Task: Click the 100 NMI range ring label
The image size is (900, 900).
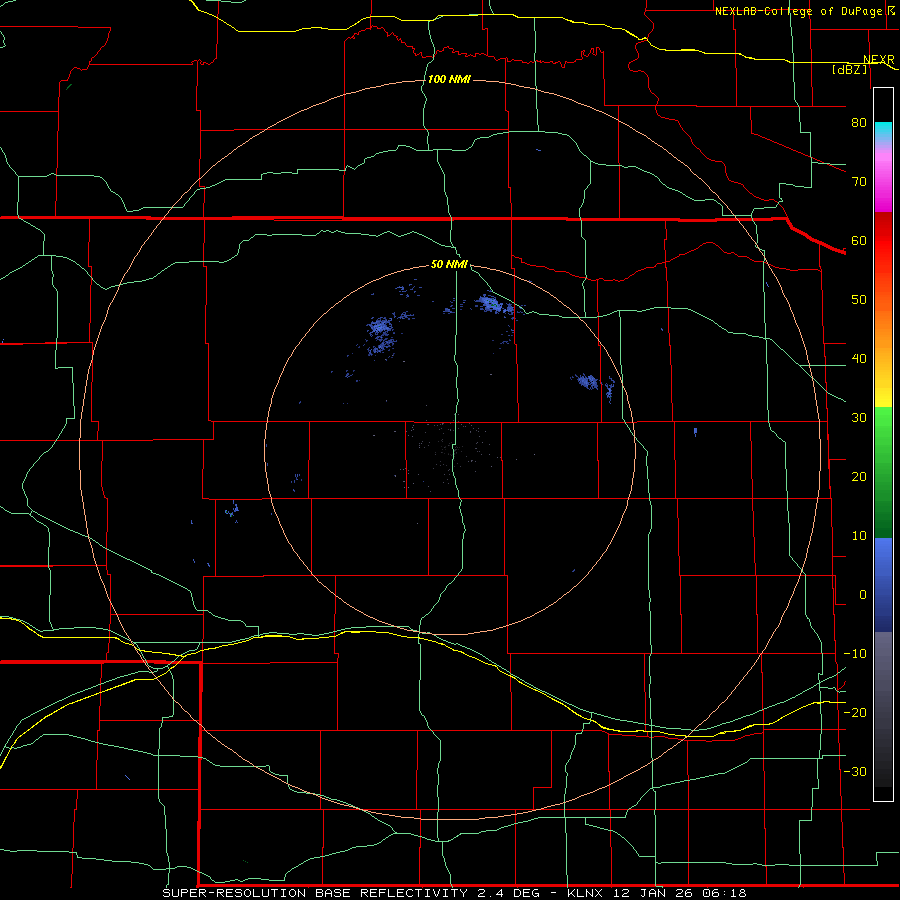Action: pyautogui.click(x=449, y=79)
